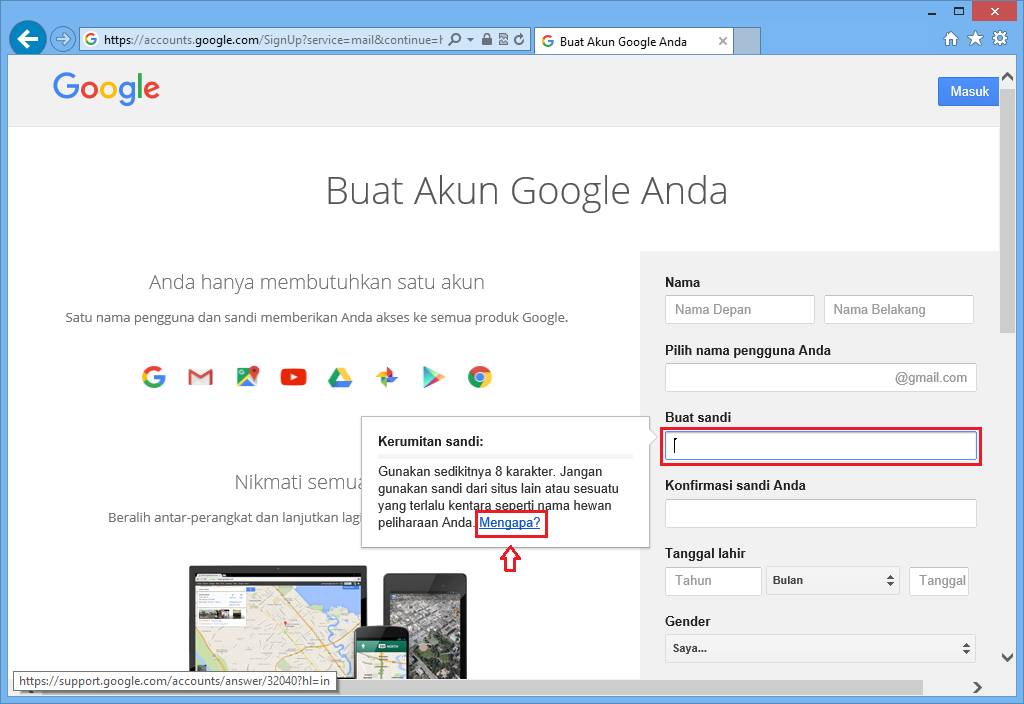Click the padlock security icon

coord(487,39)
